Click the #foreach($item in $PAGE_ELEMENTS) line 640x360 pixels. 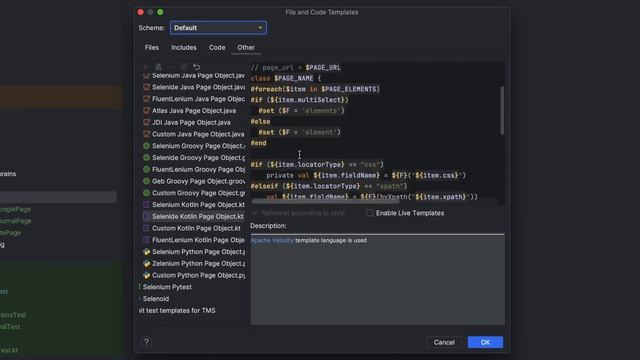(x=315, y=89)
